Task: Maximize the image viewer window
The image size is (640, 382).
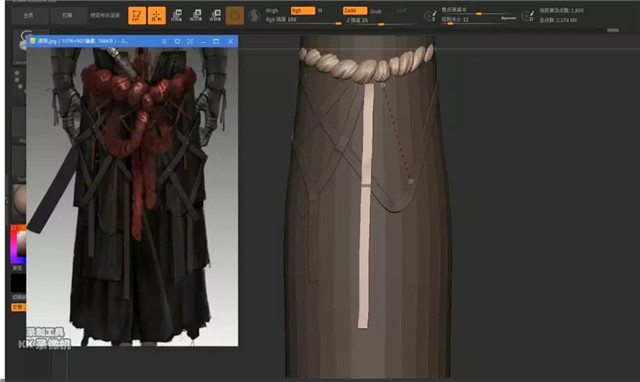Action: (216, 41)
